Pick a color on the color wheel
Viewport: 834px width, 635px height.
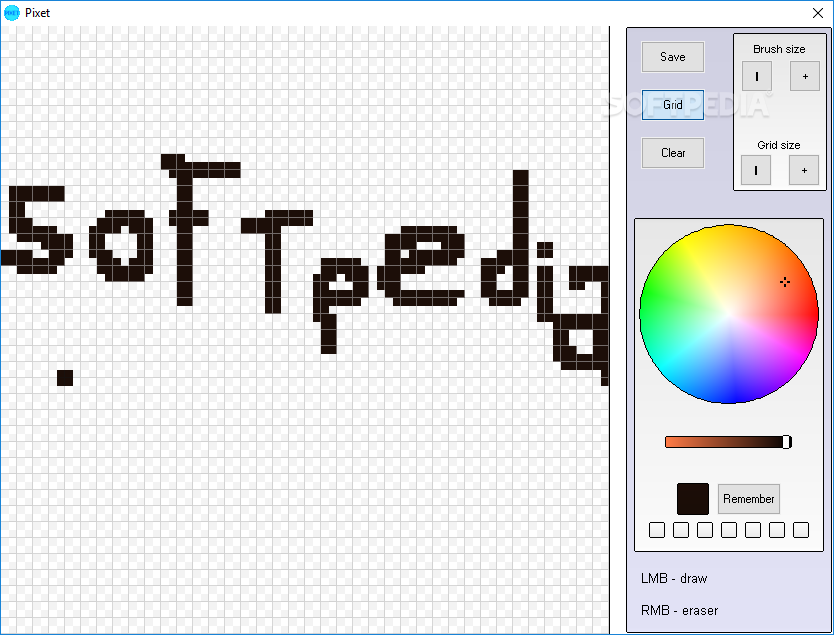[x=729, y=314]
